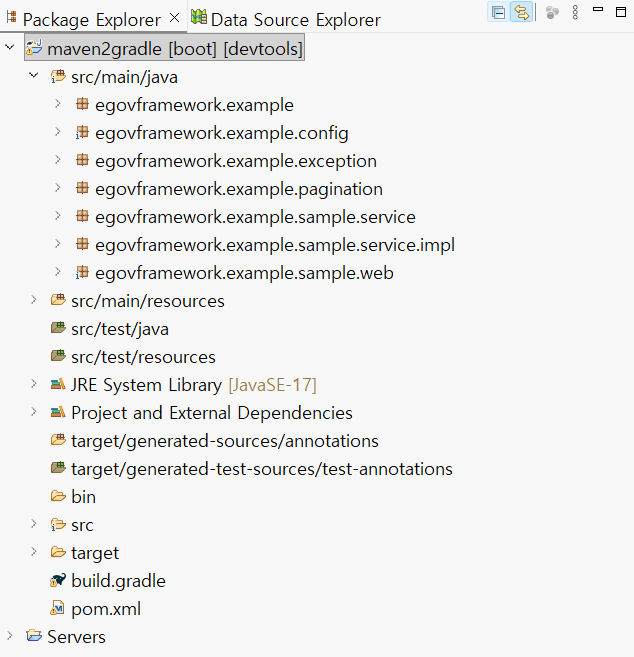
Task: Expand Project and External Dependencies
Action: click(x=34, y=412)
